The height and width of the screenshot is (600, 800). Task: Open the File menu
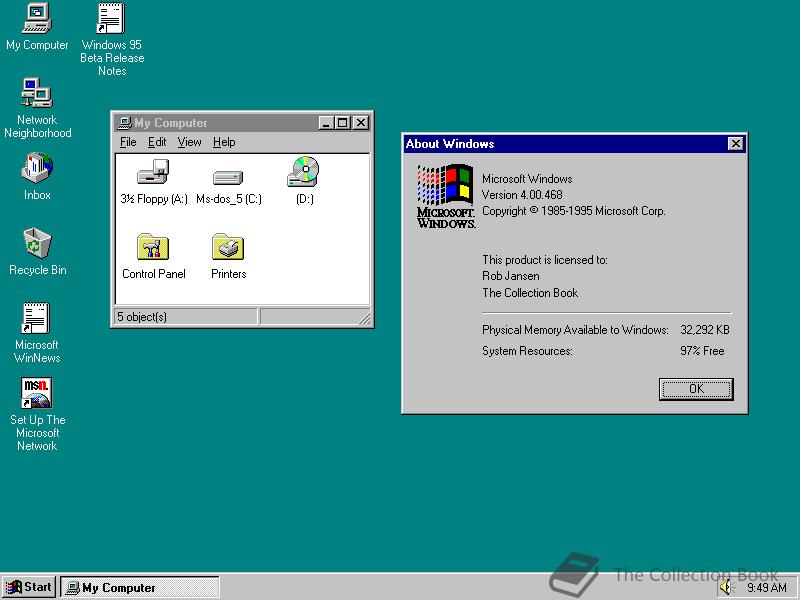(x=128, y=142)
